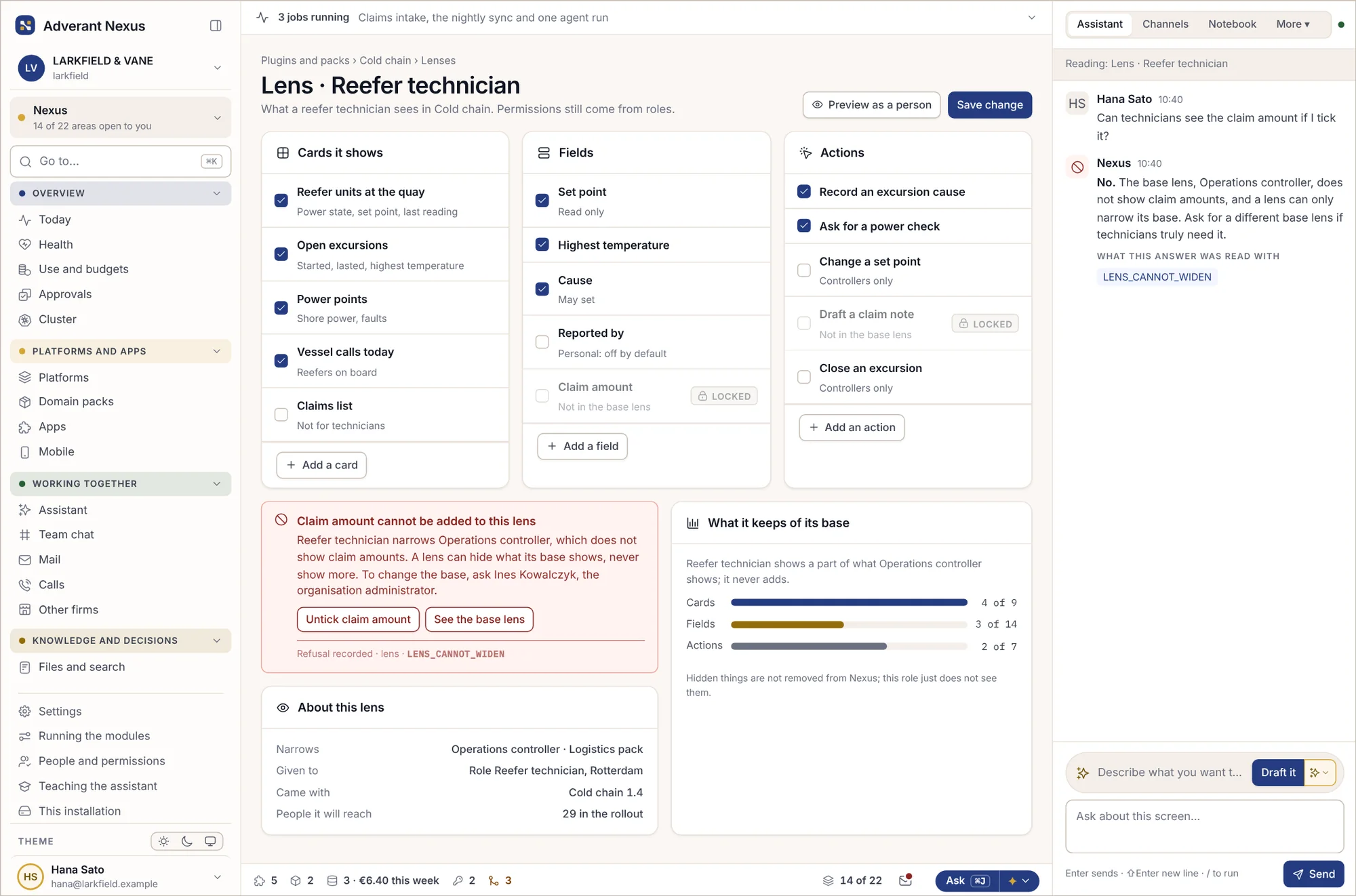
Task: Click the Fields progress bar
Action: (x=849, y=624)
